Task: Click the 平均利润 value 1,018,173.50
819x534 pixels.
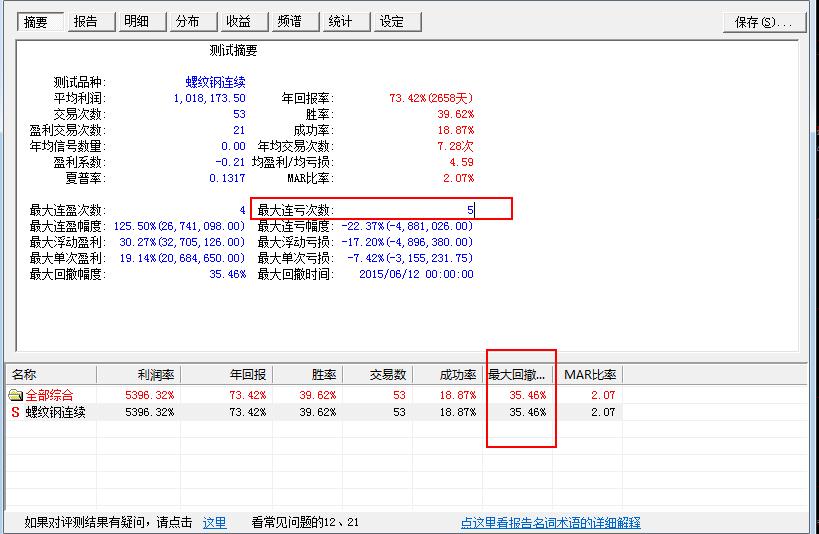Action: [x=209, y=98]
